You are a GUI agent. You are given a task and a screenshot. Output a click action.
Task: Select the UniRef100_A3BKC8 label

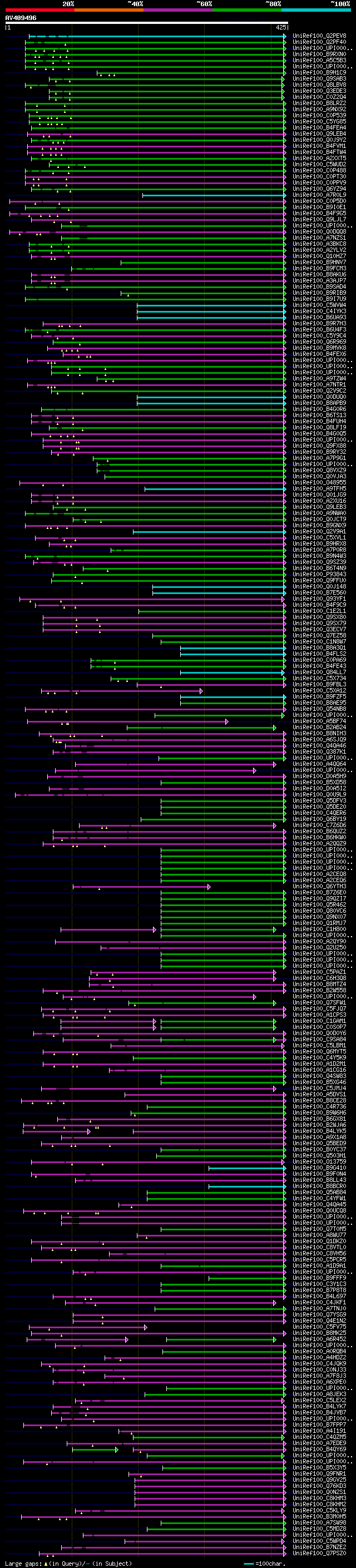coord(319,244)
